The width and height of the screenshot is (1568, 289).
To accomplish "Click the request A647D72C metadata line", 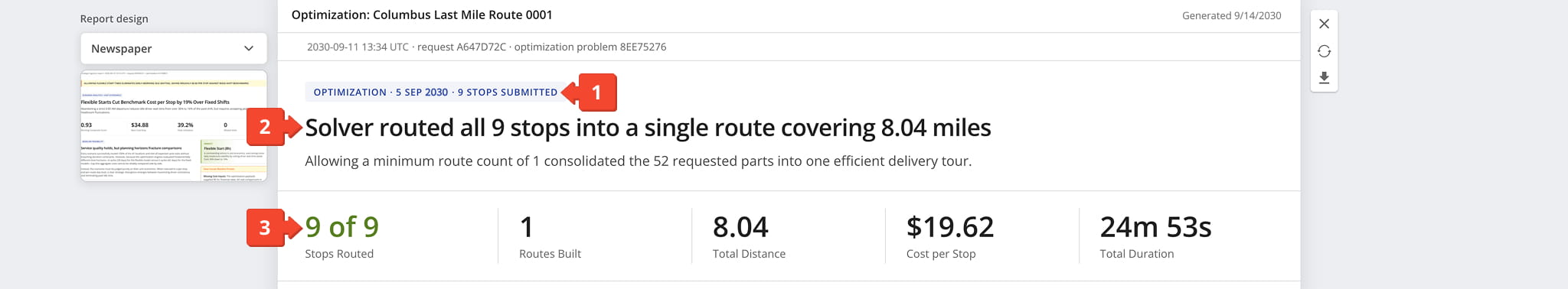I will (x=486, y=47).
